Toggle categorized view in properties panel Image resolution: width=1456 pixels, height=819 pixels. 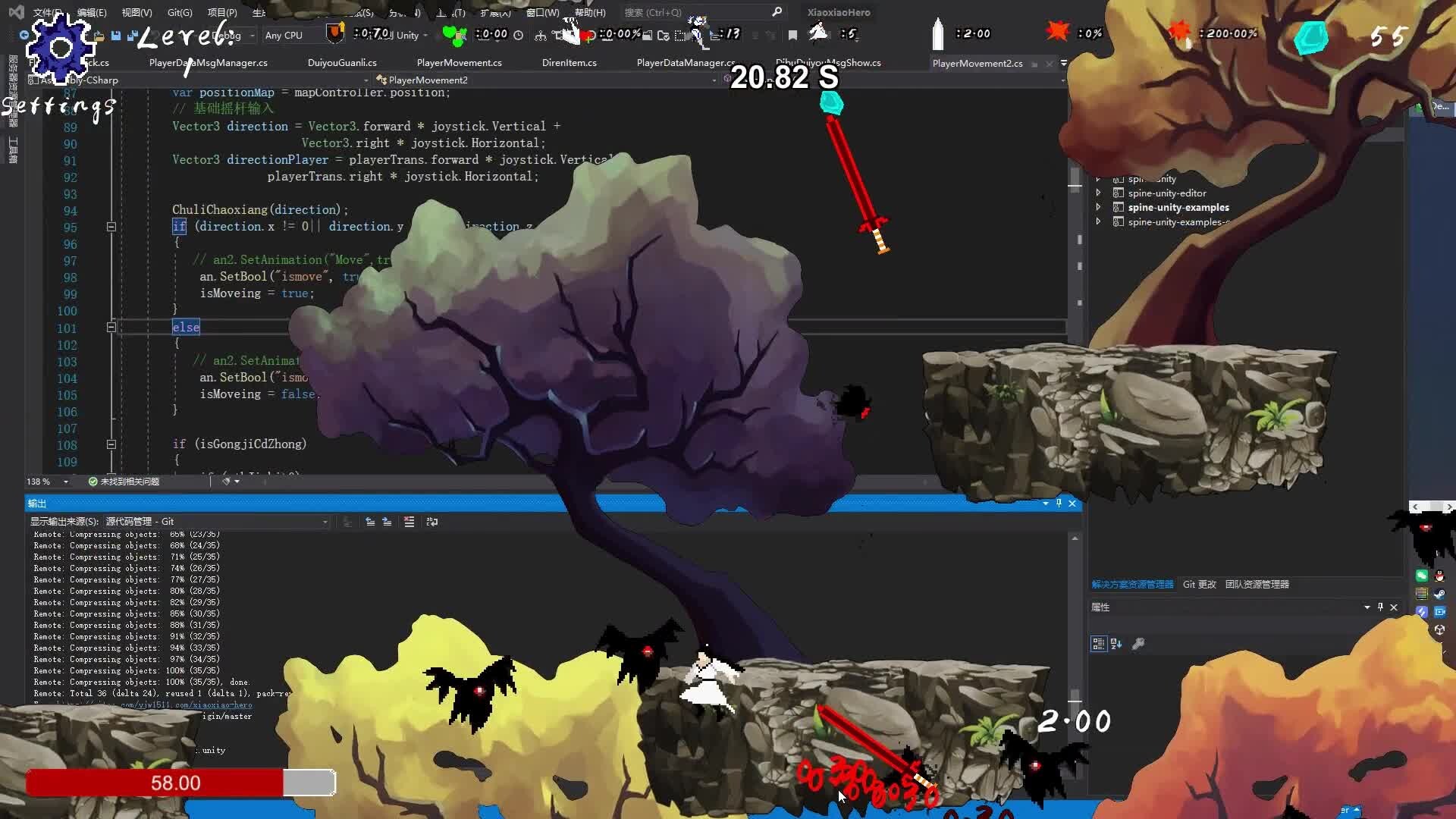1098,644
